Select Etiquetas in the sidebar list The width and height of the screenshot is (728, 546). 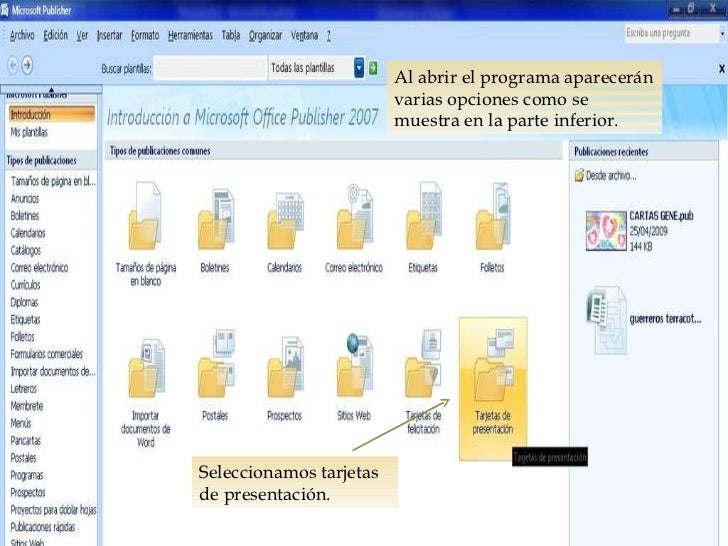pos(26,319)
